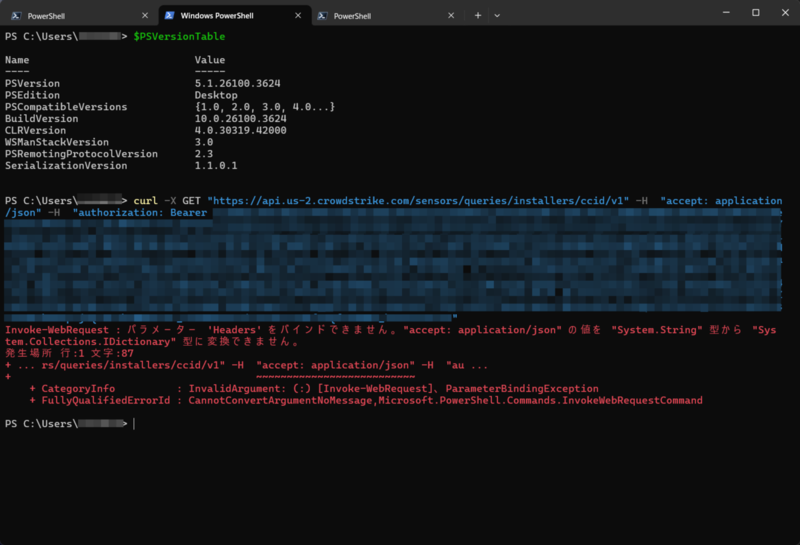Screen dimensions: 800x545
Task: Click the Value column header
Action: [210, 60]
